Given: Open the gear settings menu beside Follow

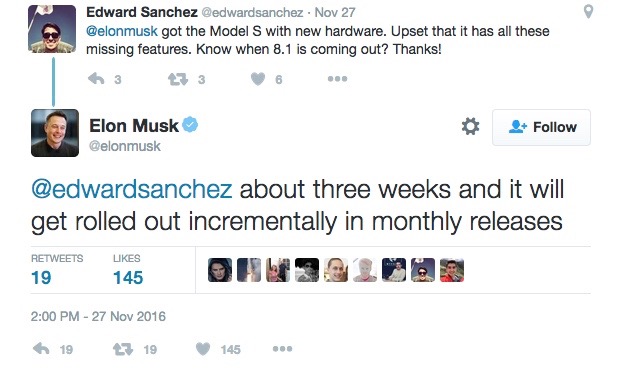Looking at the screenshot, I should coord(470,126).
